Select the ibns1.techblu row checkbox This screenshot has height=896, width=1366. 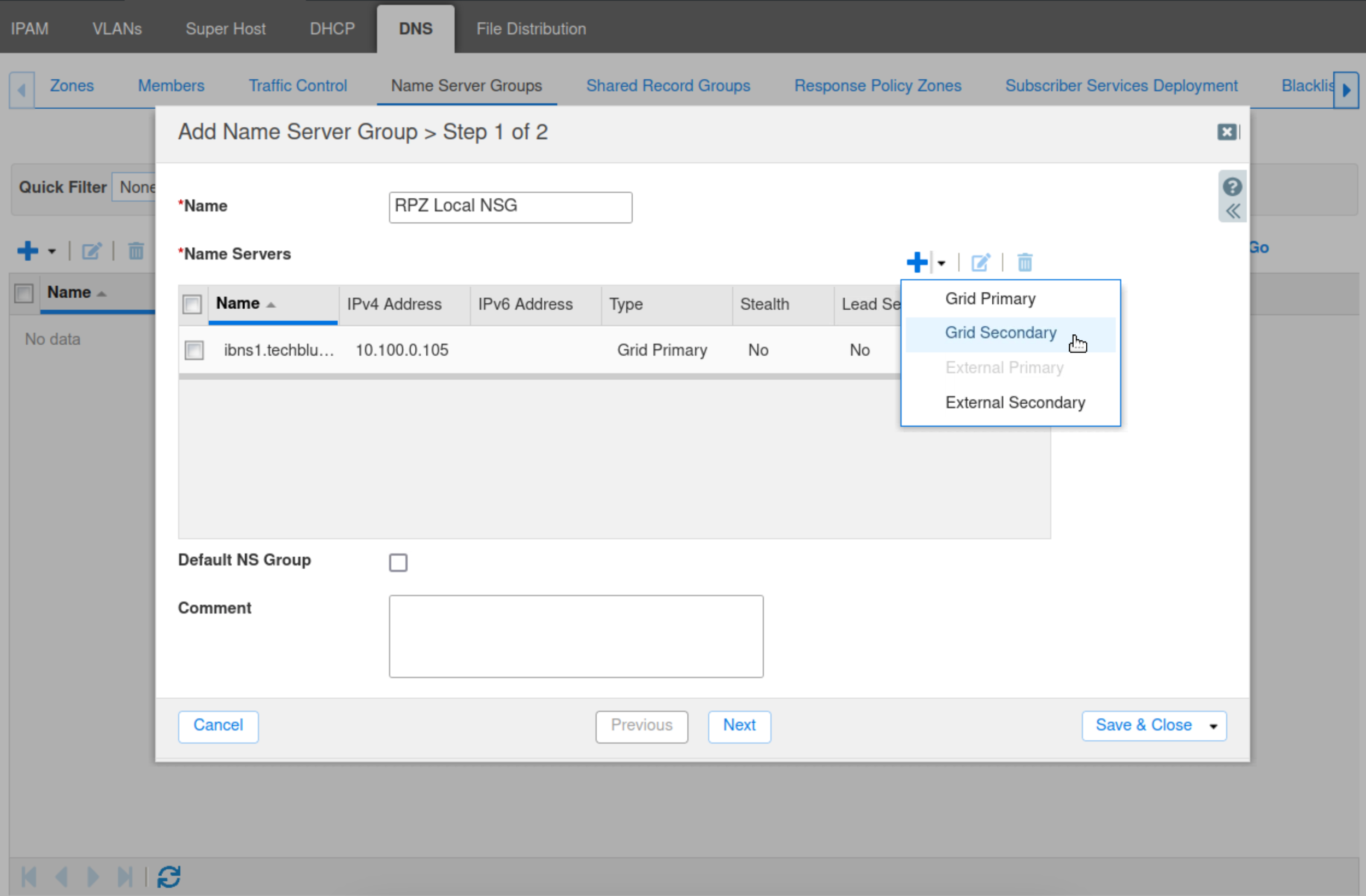[194, 350]
